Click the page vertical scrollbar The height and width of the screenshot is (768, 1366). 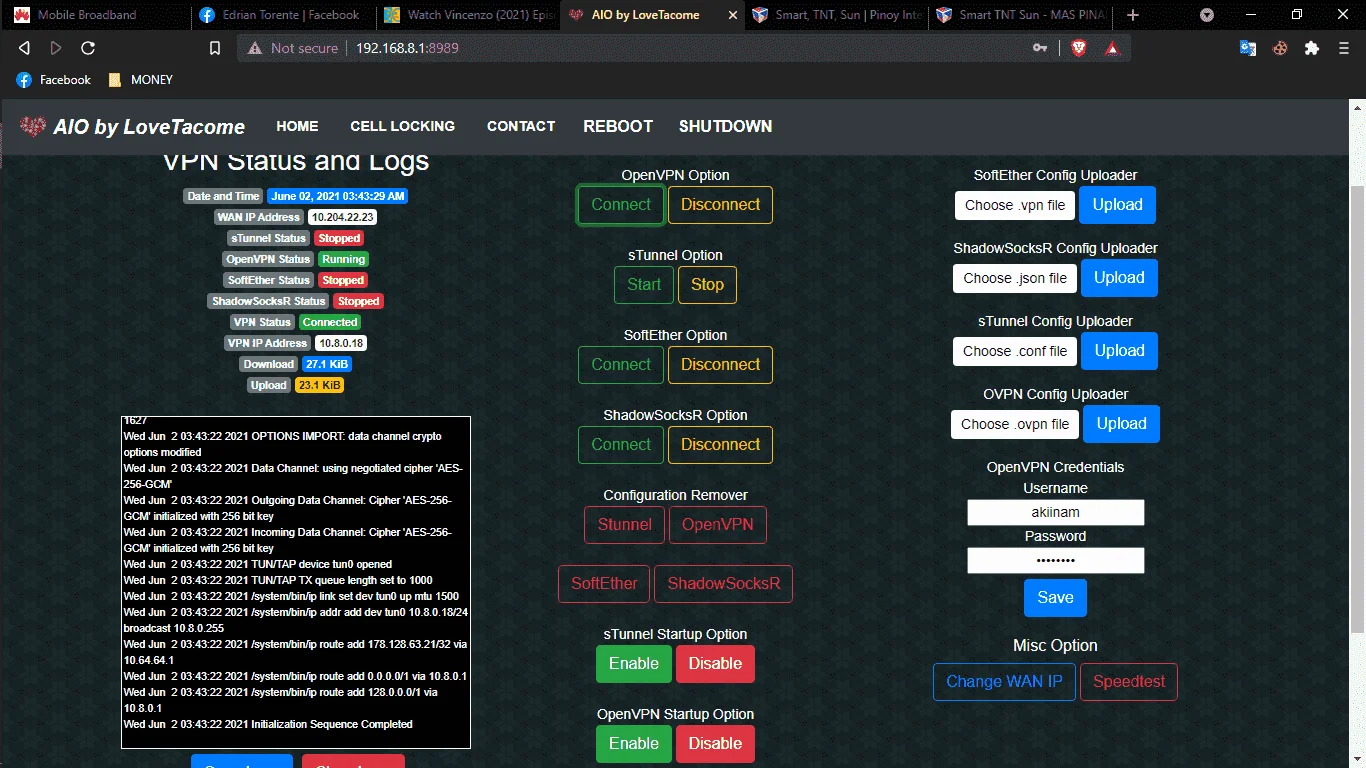point(1357,409)
